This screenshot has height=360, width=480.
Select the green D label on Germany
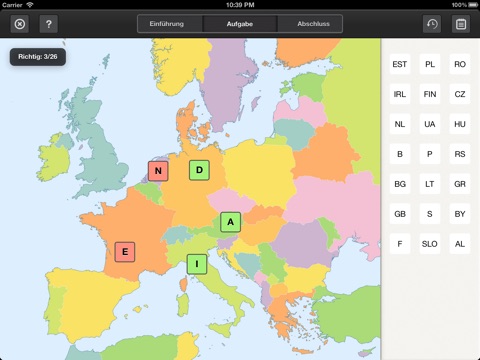click(x=199, y=170)
